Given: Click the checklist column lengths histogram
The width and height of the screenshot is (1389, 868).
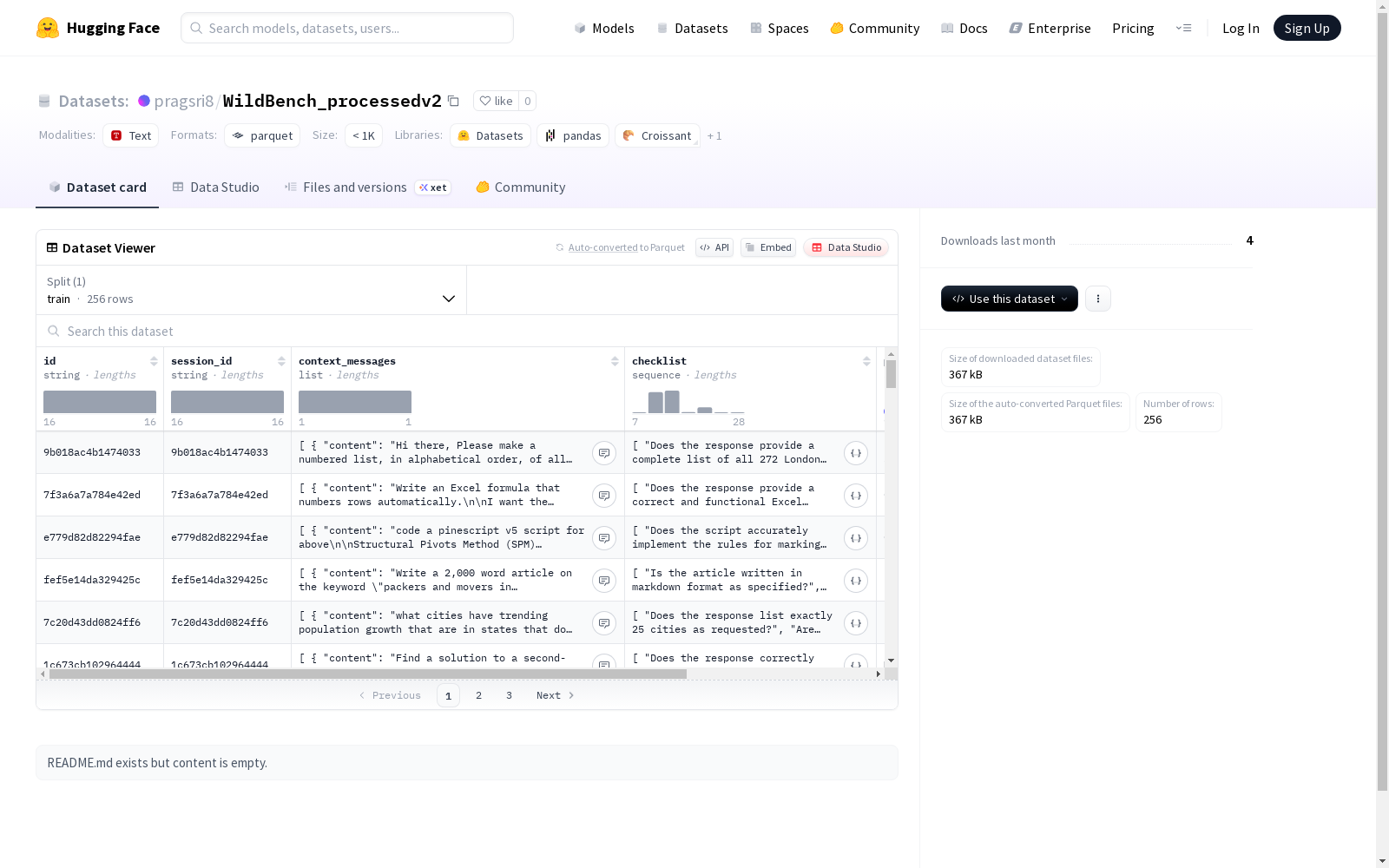Looking at the screenshot, I should 688,402.
